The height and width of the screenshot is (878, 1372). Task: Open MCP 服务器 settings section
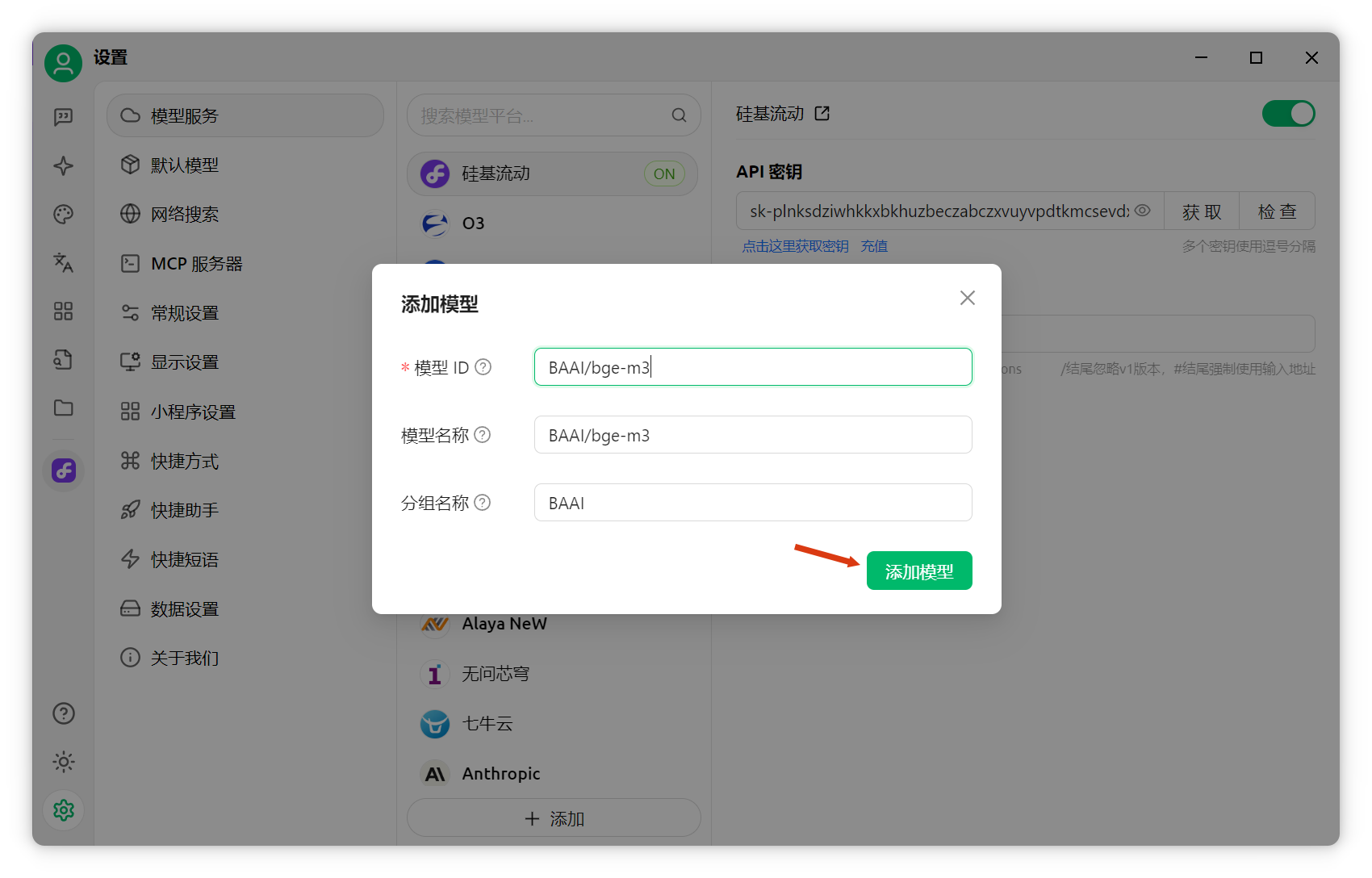[x=196, y=264]
